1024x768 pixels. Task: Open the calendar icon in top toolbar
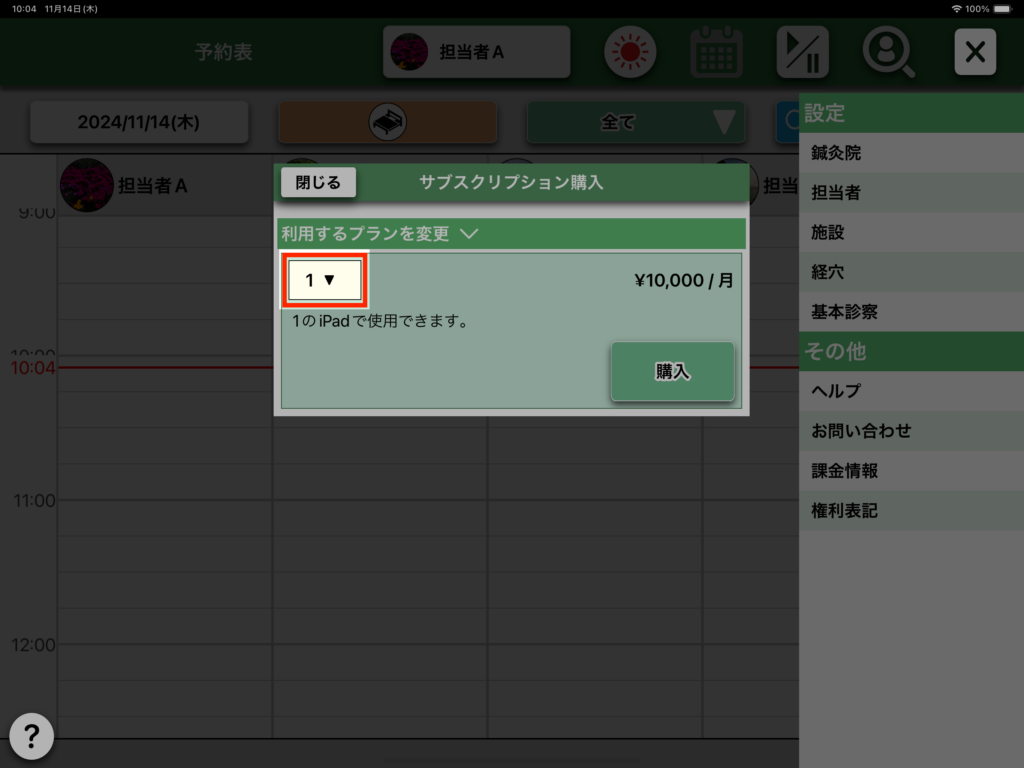point(716,52)
